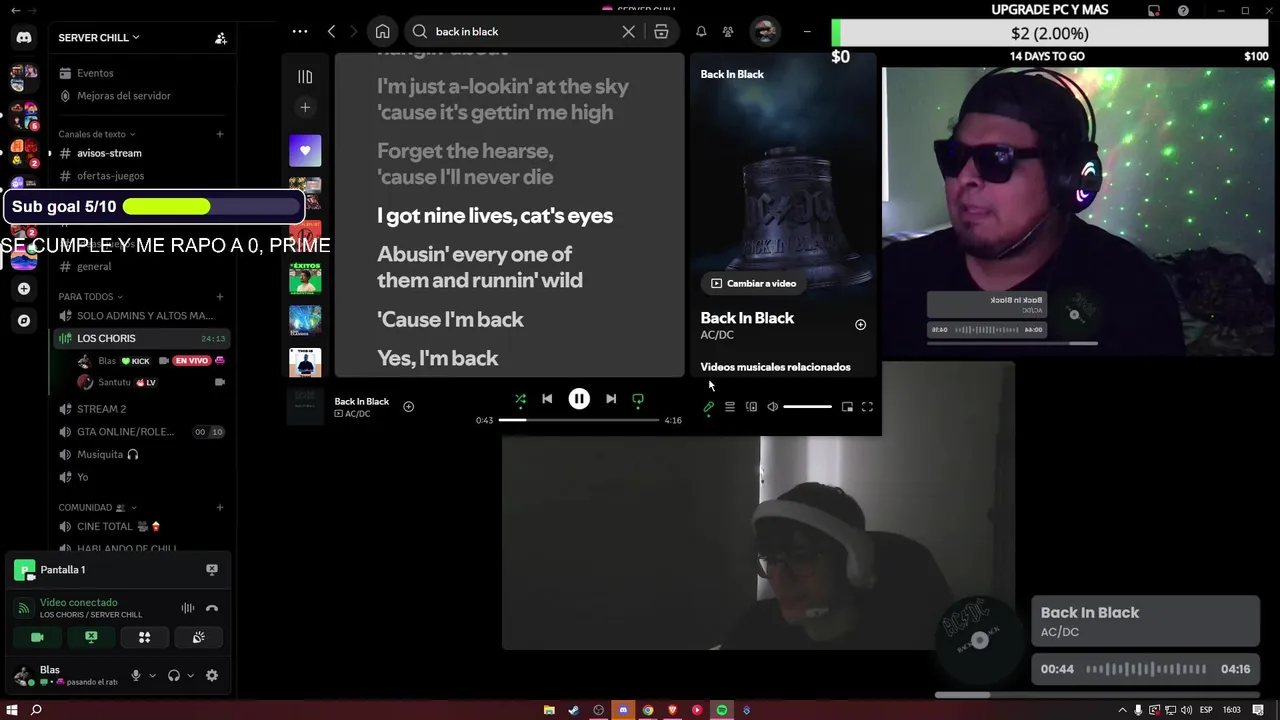Open connect to a device

751,407
